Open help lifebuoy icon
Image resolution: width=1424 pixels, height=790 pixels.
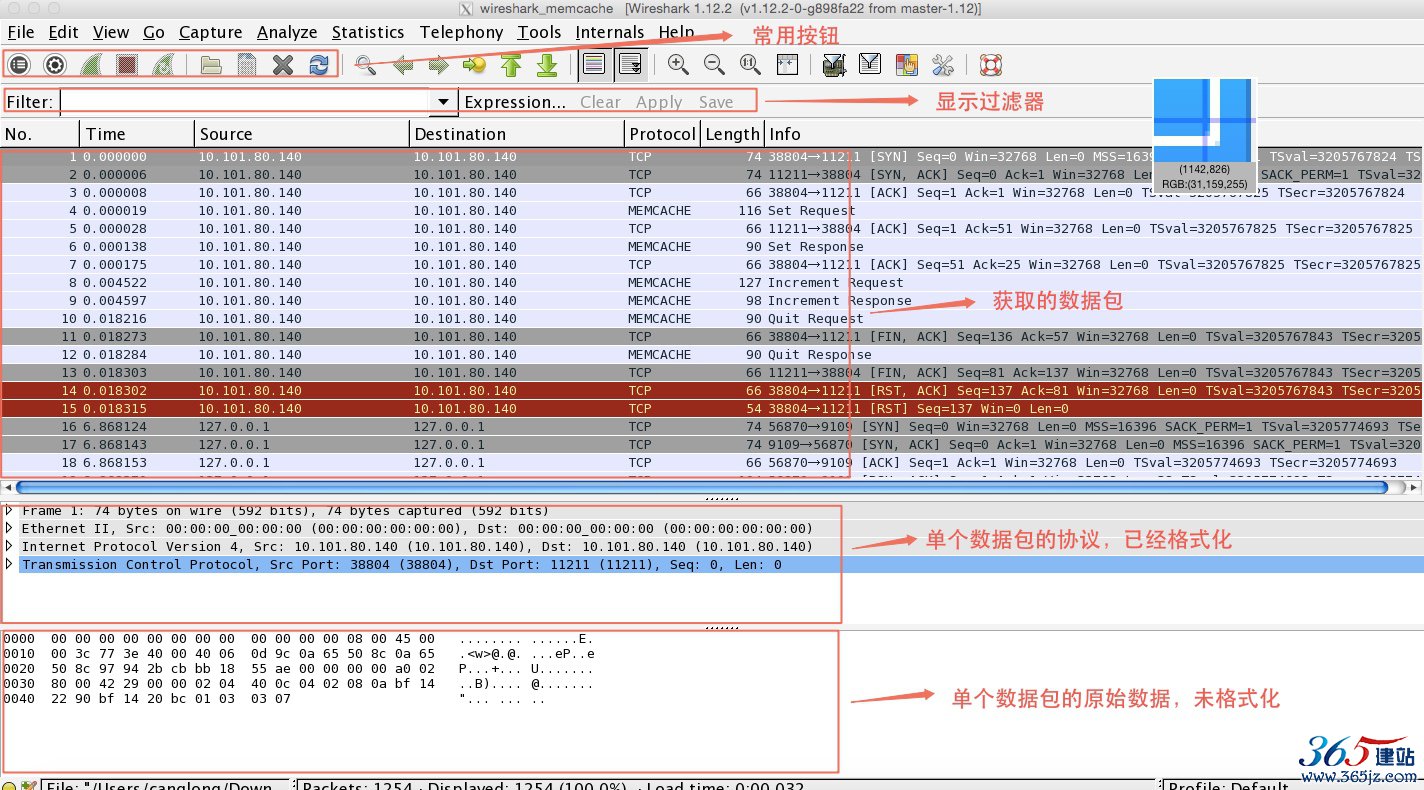(990, 65)
